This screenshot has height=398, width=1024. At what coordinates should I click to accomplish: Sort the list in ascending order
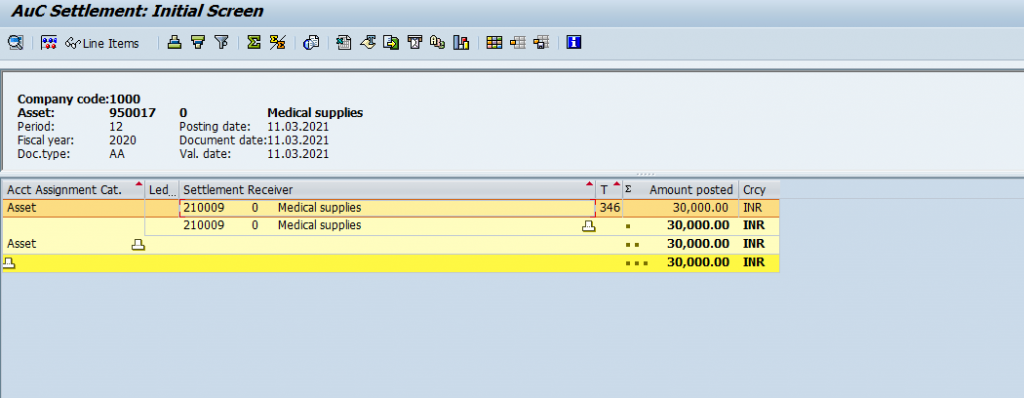pyautogui.click(x=174, y=43)
